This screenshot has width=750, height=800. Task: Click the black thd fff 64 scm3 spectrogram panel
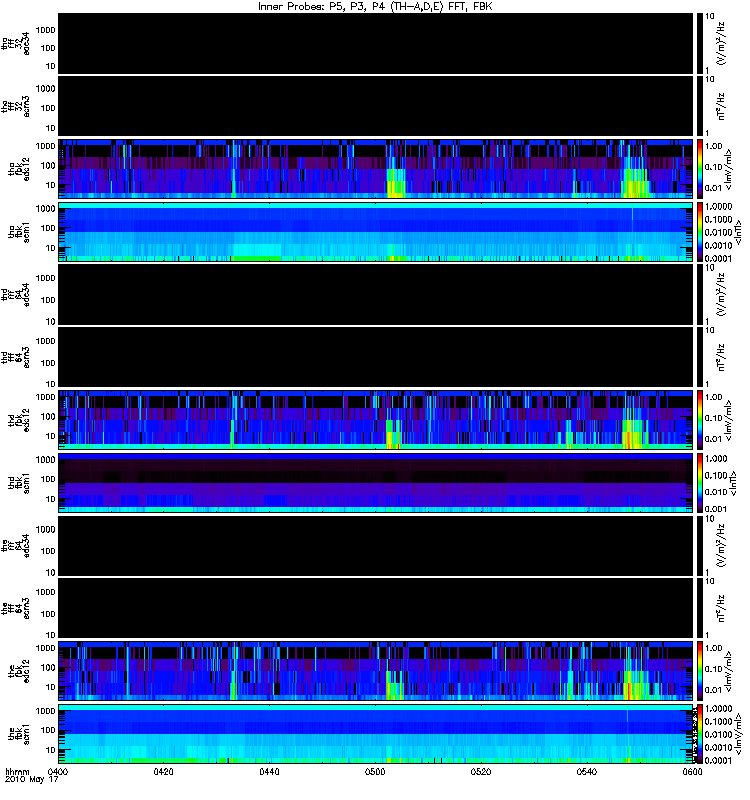pyautogui.click(x=375, y=357)
